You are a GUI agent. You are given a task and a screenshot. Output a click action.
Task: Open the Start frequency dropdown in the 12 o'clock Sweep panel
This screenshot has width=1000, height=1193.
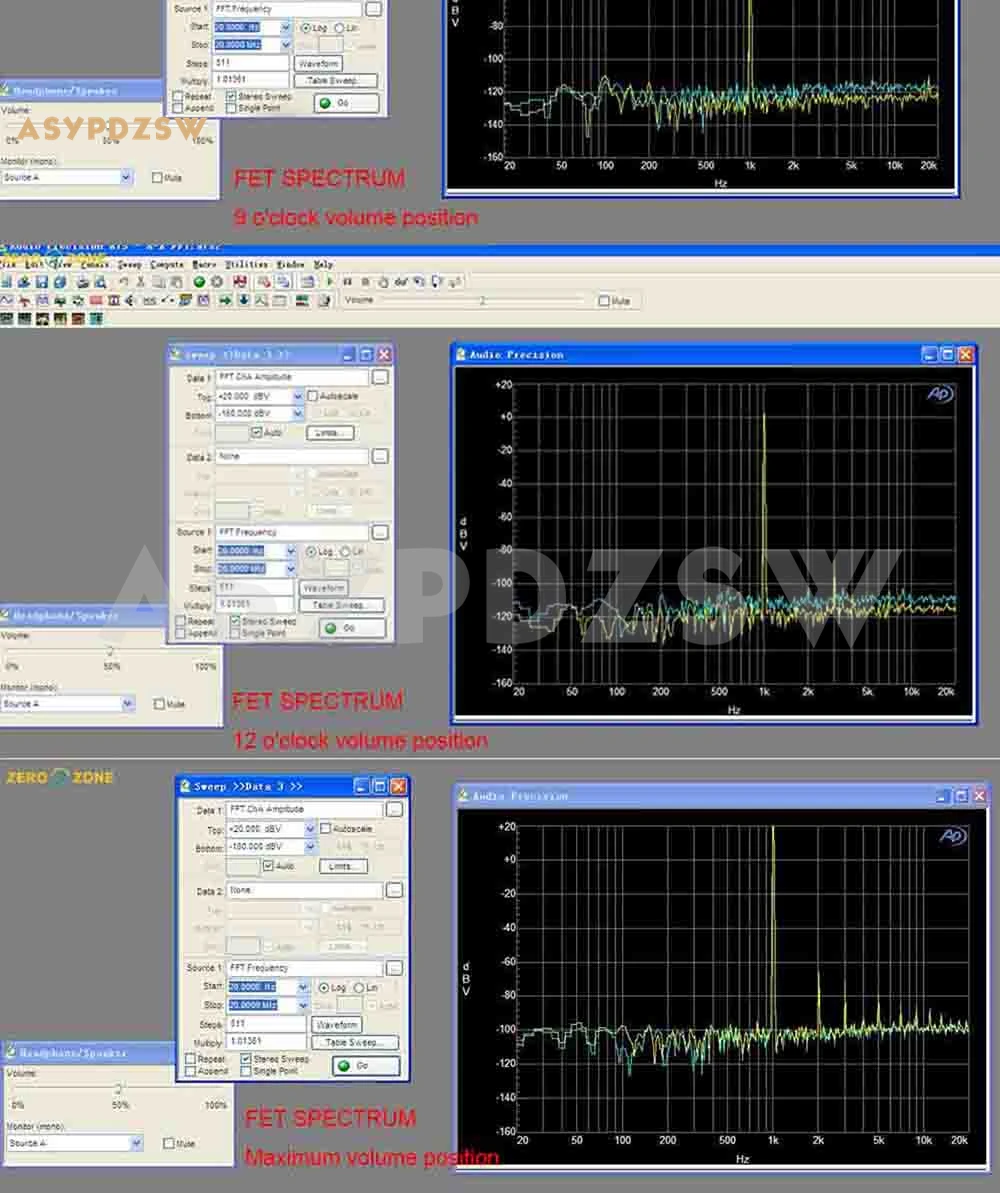pos(291,551)
